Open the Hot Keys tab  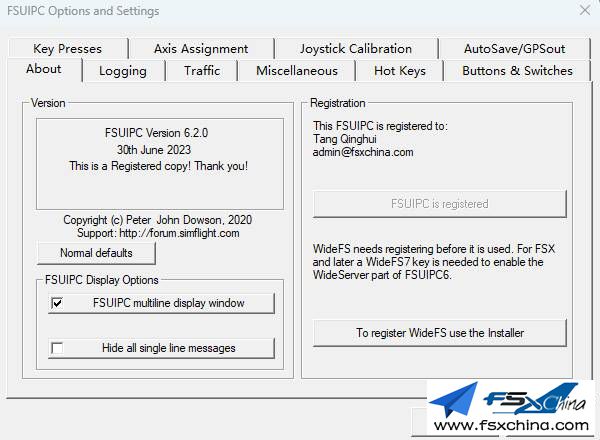[x=400, y=71]
